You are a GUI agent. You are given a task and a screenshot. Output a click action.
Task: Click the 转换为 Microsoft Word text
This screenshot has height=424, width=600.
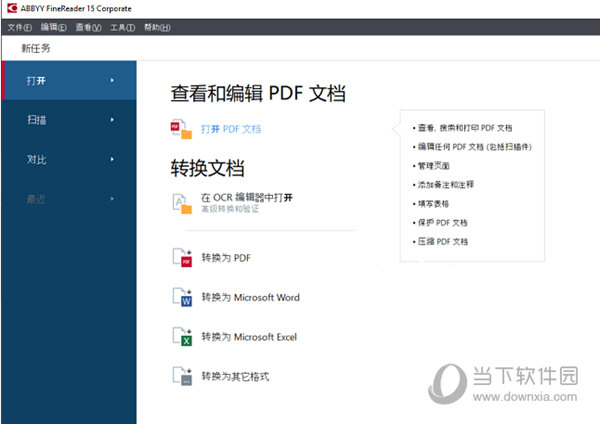pos(250,297)
